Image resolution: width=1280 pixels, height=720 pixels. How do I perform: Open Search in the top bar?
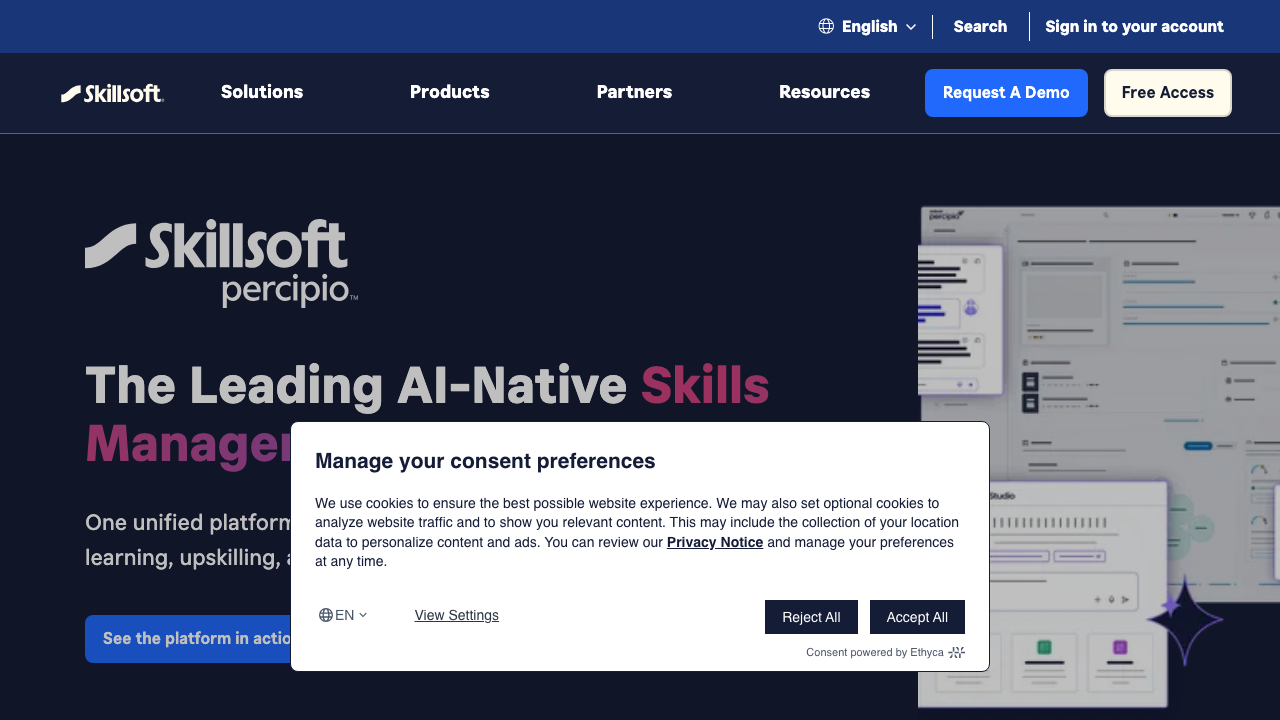click(x=980, y=26)
